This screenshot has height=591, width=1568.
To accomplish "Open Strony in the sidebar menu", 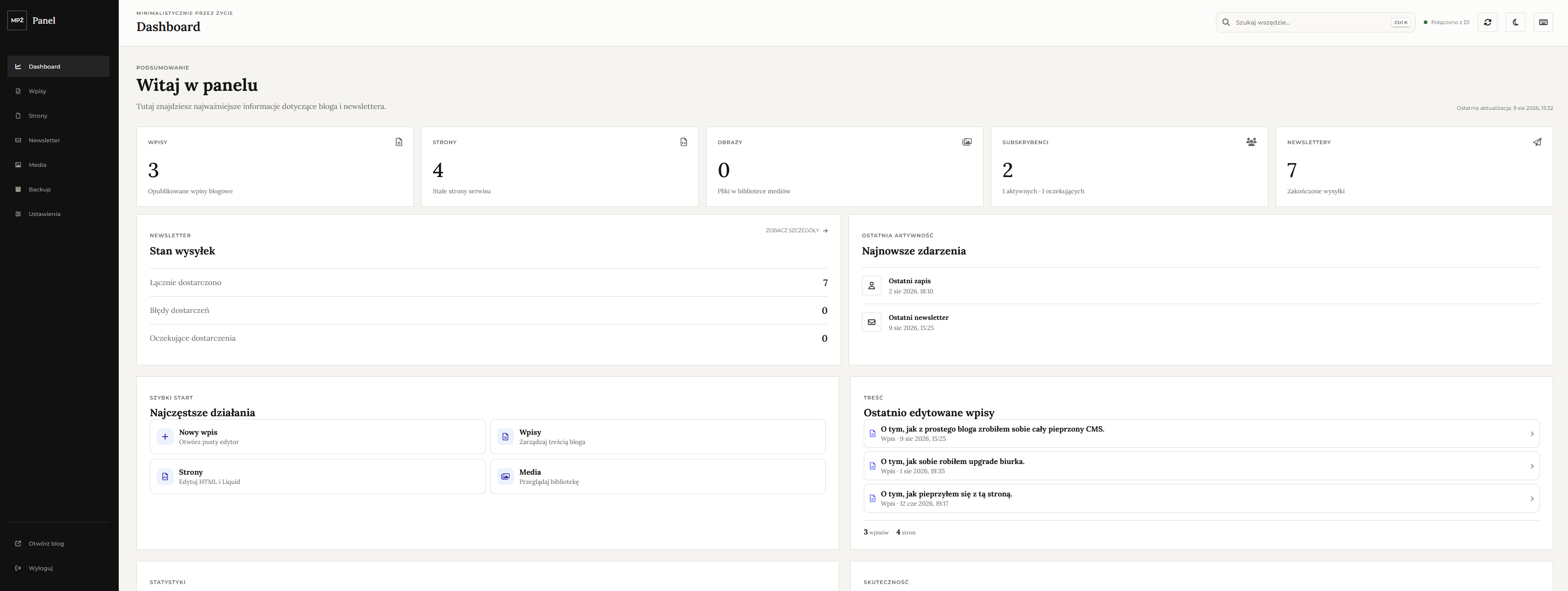I will click(58, 115).
